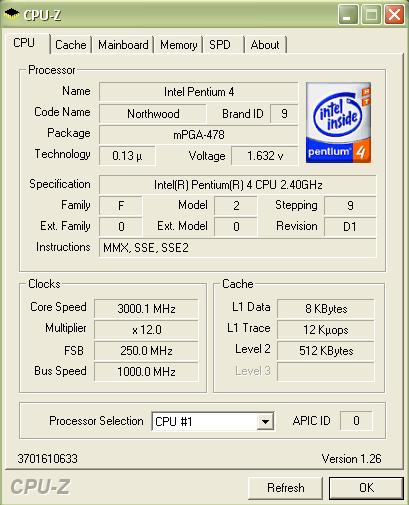Switch to the Cache tab
Viewport: 409px width, 505px height.
[71, 45]
